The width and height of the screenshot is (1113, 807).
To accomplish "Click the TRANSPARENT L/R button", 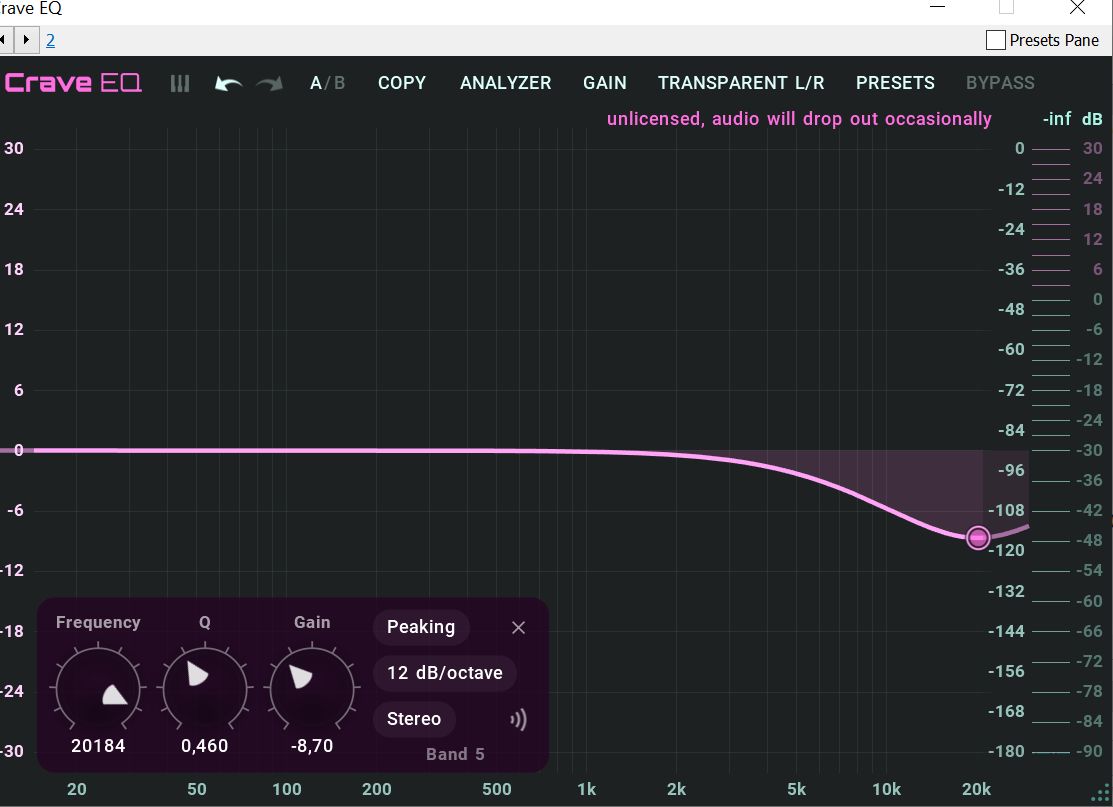I will click(x=741, y=83).
